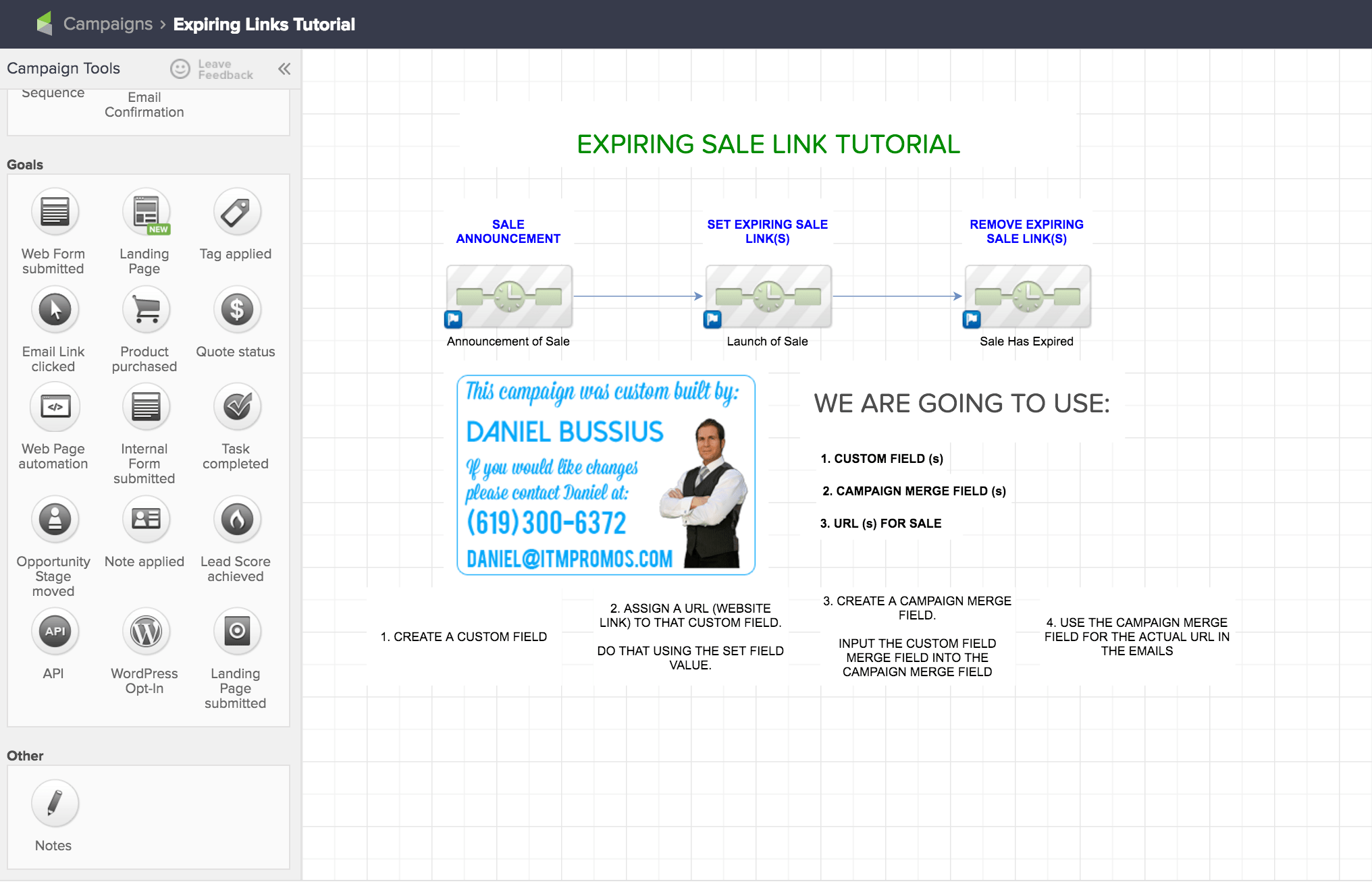The height and width of the screenshot is (882, 1372).
Task: Click the Tag applied goal icon
Action: (x=236, y=211)
